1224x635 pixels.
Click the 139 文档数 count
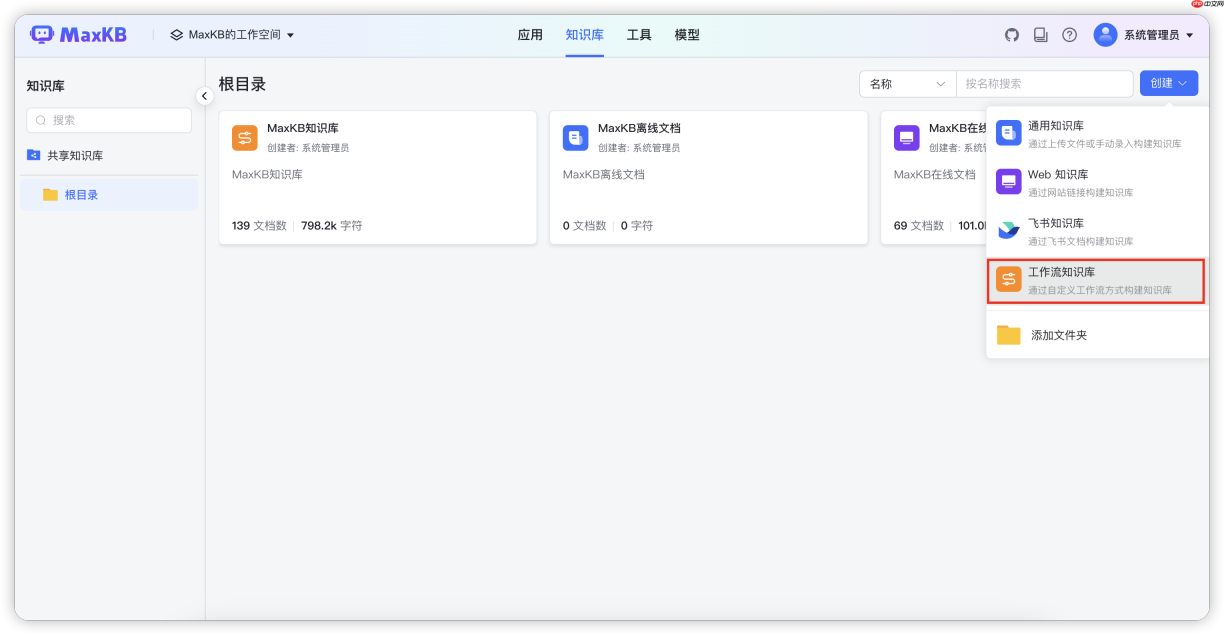click(259, 226)
